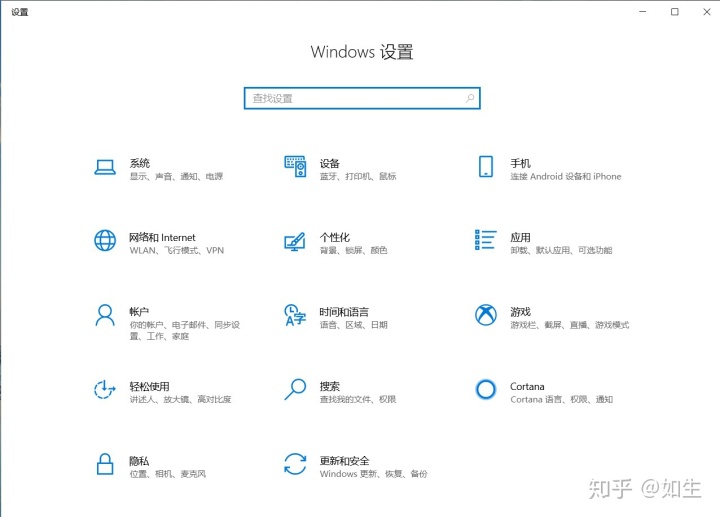Open the 手机 settings title
The width and height of the screenshot is (720, 517).
520,163
